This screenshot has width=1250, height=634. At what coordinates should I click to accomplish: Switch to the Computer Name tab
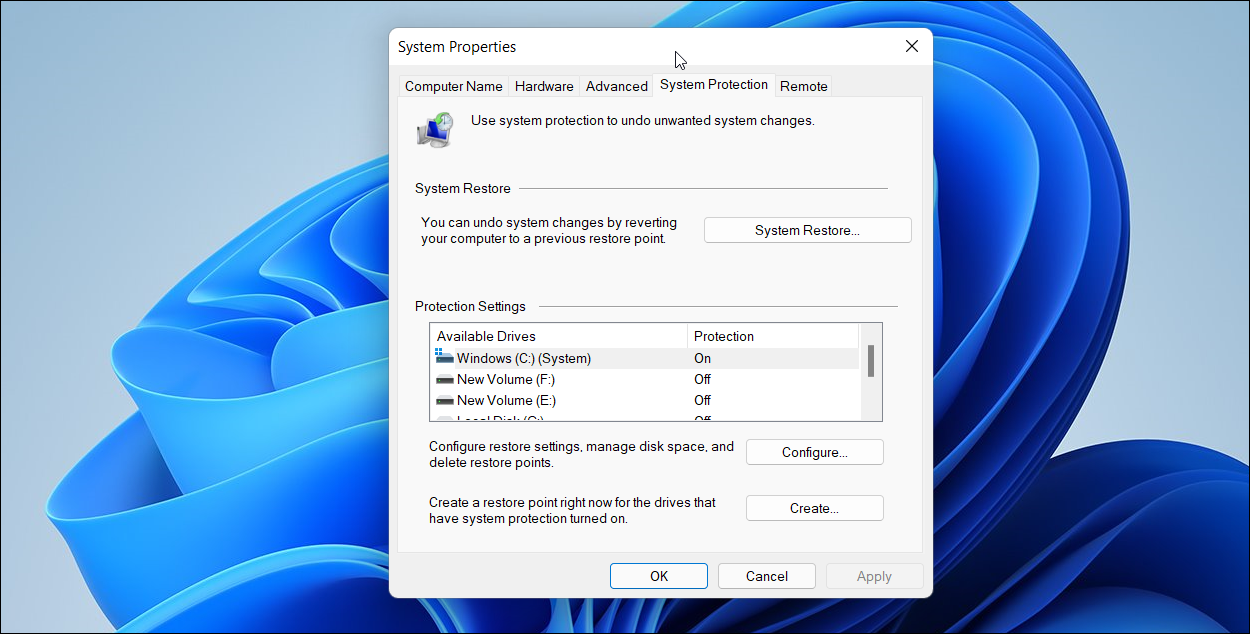[x=453, y=86]
